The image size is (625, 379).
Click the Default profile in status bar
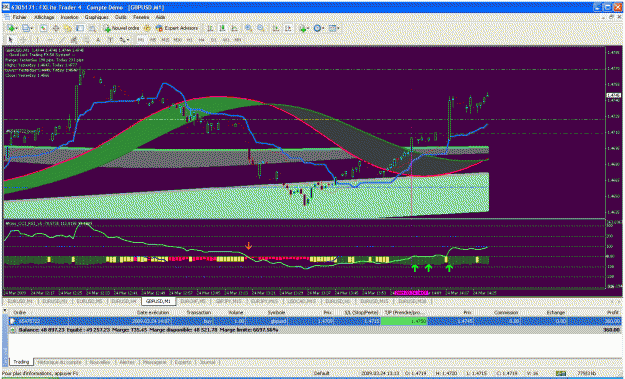pyautogui.click(x=321, y=373)
